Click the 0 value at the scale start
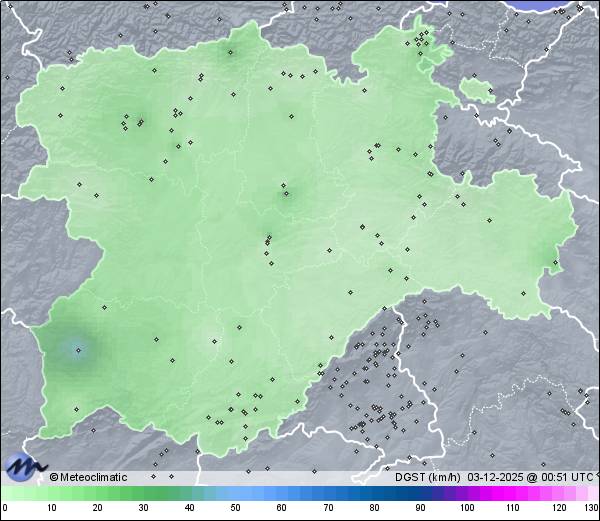The height and width of the screenshot is (521, 600). click(x=5, y=509)
